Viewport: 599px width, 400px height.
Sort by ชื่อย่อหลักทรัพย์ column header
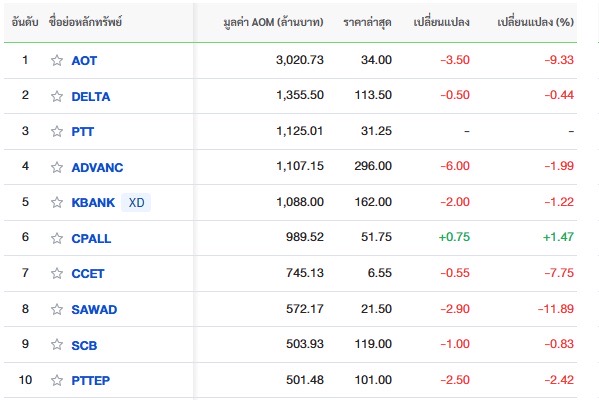[85, 22]
